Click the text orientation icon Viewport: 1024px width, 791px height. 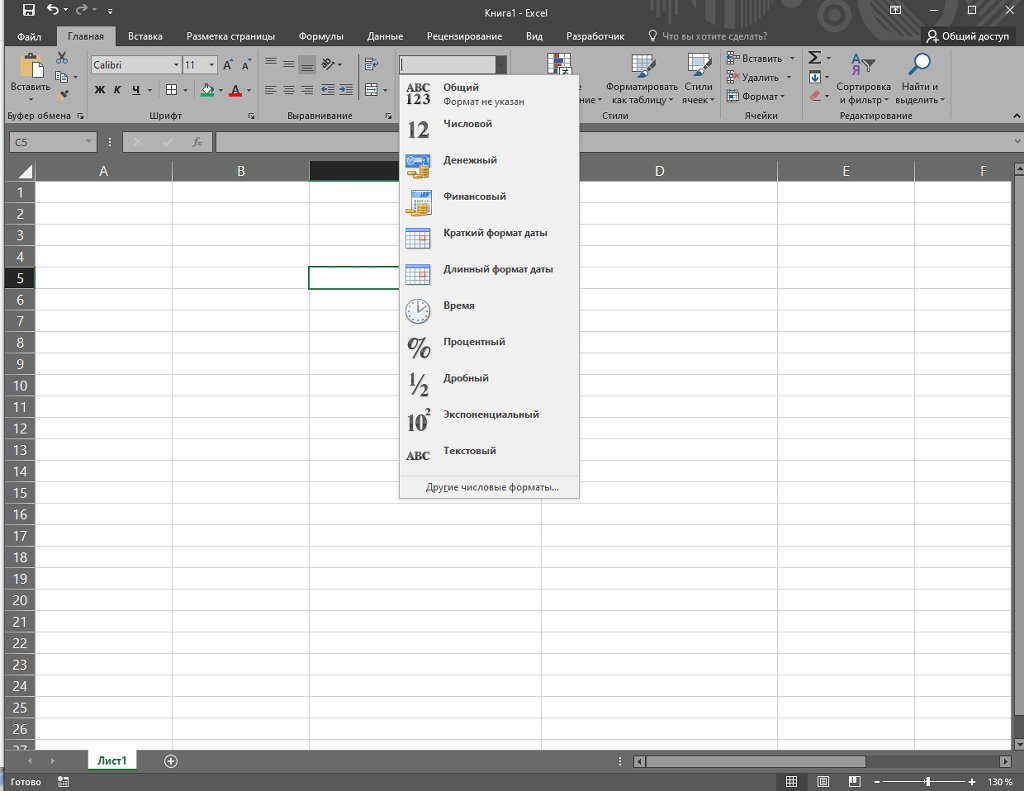pos(328,64)
